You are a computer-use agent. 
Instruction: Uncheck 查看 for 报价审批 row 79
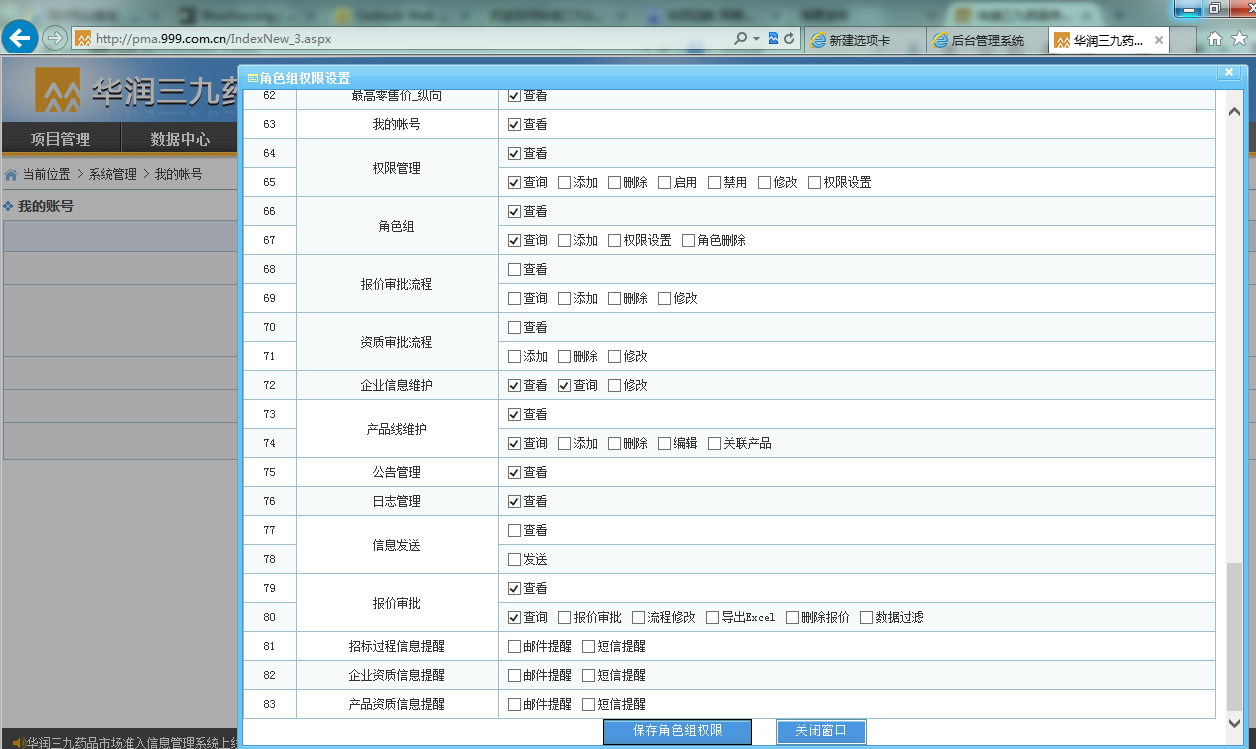[514, 588]
